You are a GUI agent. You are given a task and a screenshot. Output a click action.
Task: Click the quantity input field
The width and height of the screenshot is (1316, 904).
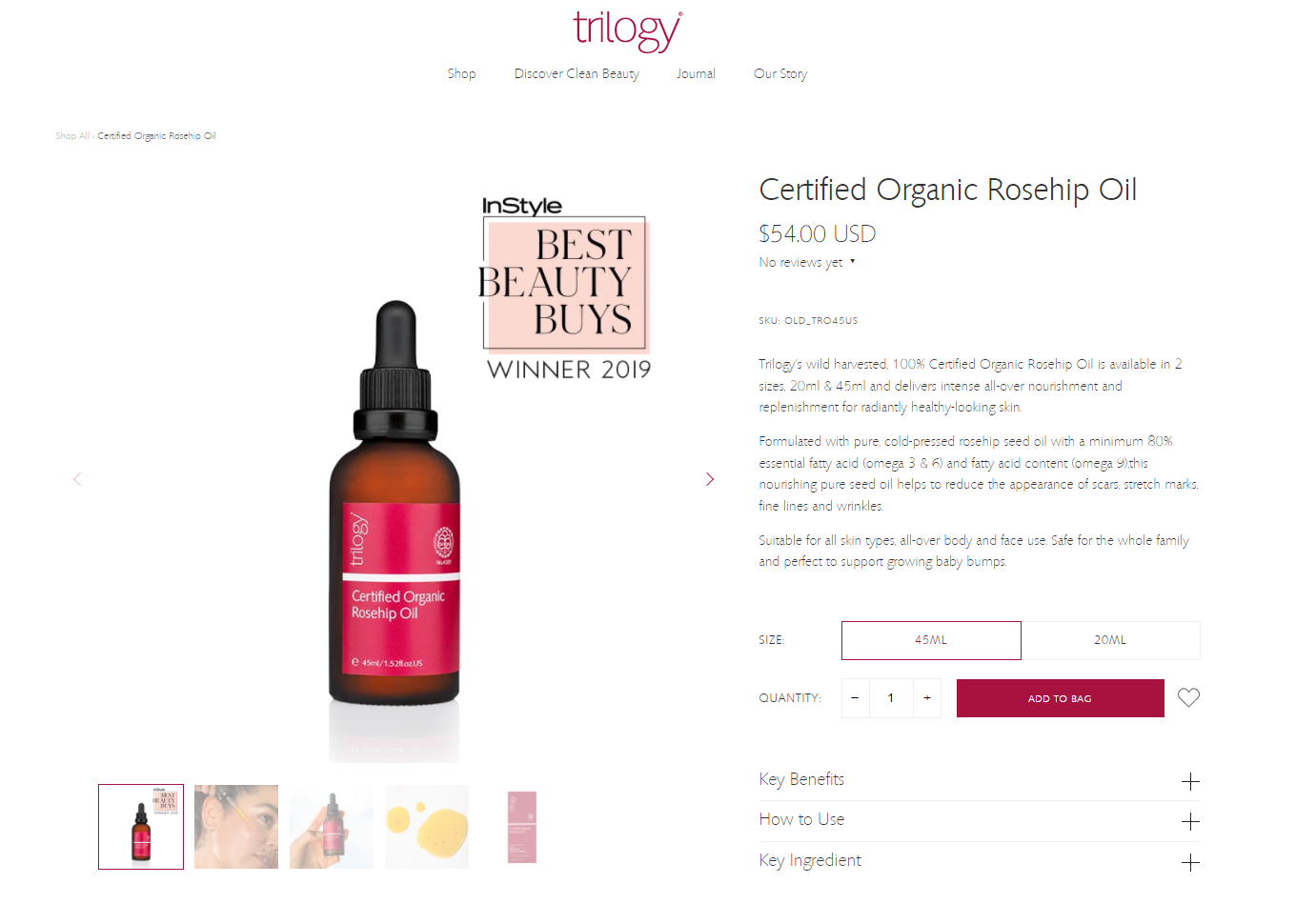point(891,698)
